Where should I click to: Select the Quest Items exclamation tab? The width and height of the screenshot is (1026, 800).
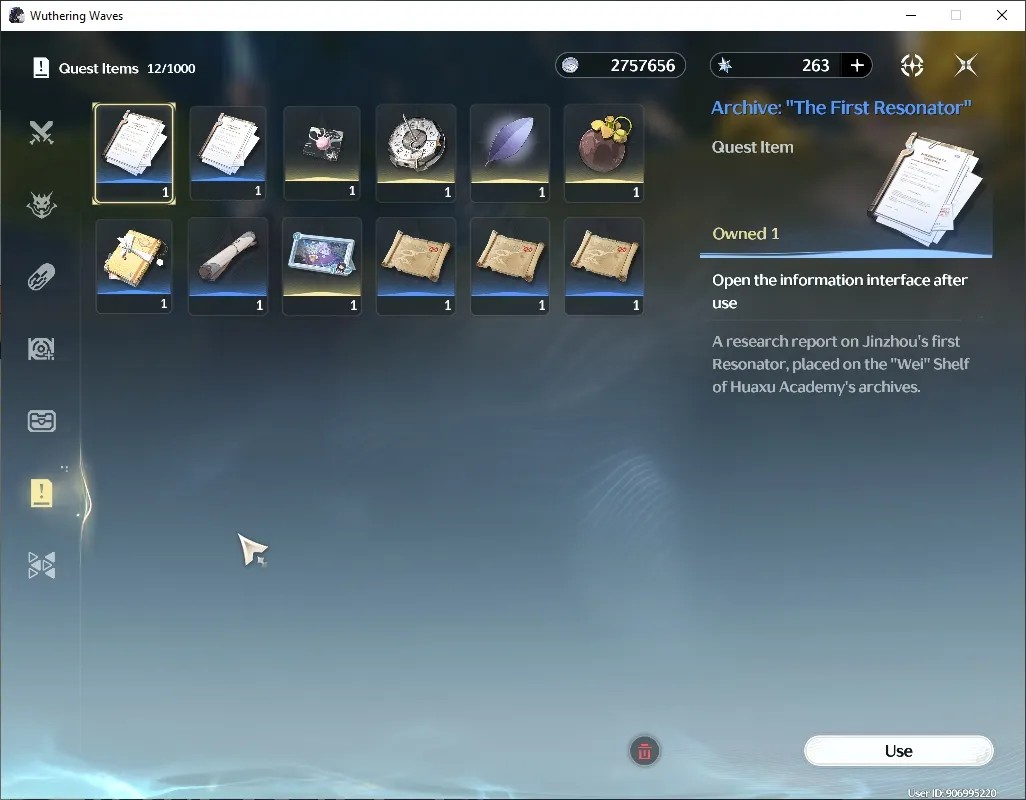click(41, 493)
